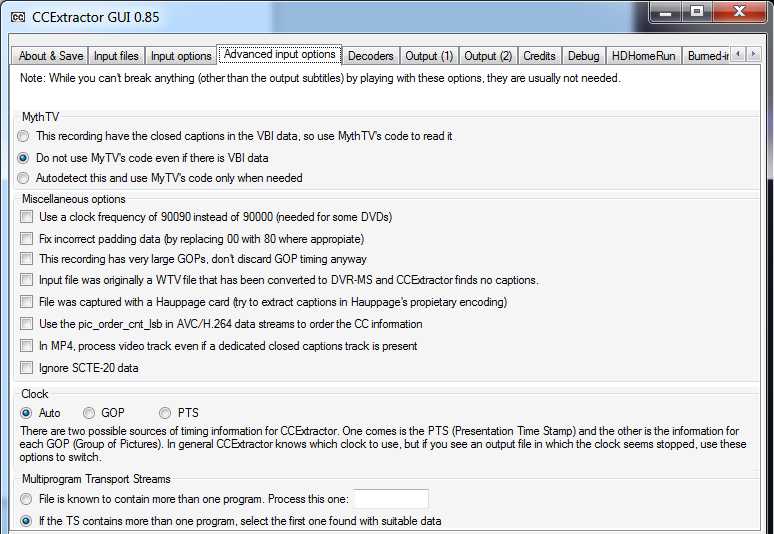Open the partially visible Burned-in tab

click(x=706, y=56)
